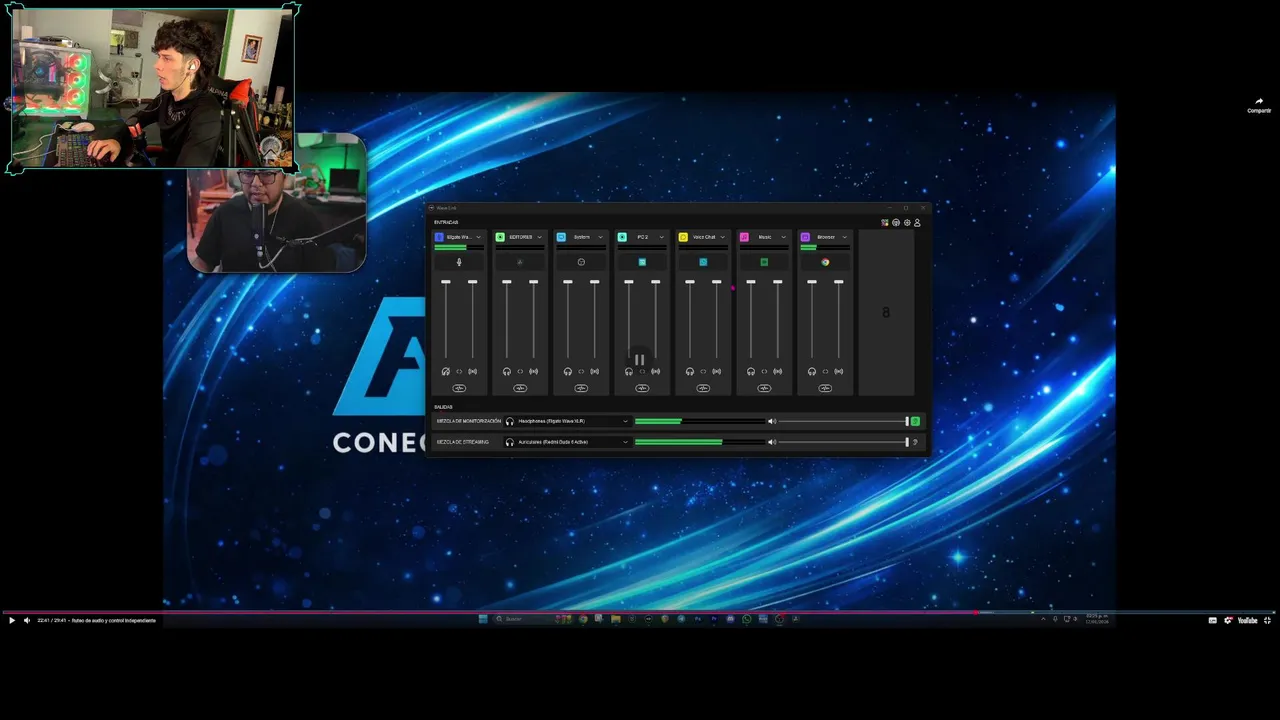Click the PC 2 channel color icon
This screenshot has width=1280, height=720.
tap(622, 237)
